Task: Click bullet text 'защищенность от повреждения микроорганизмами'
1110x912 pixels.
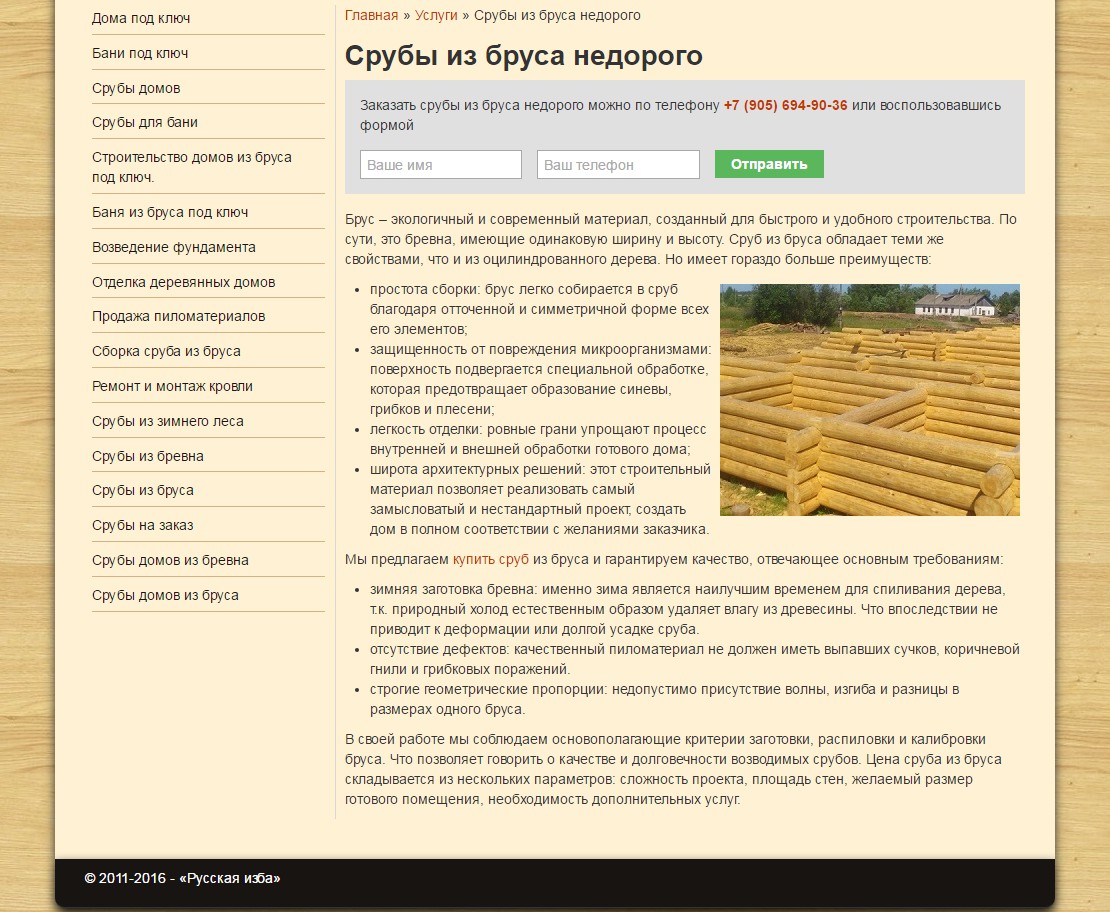Action: 539,349
